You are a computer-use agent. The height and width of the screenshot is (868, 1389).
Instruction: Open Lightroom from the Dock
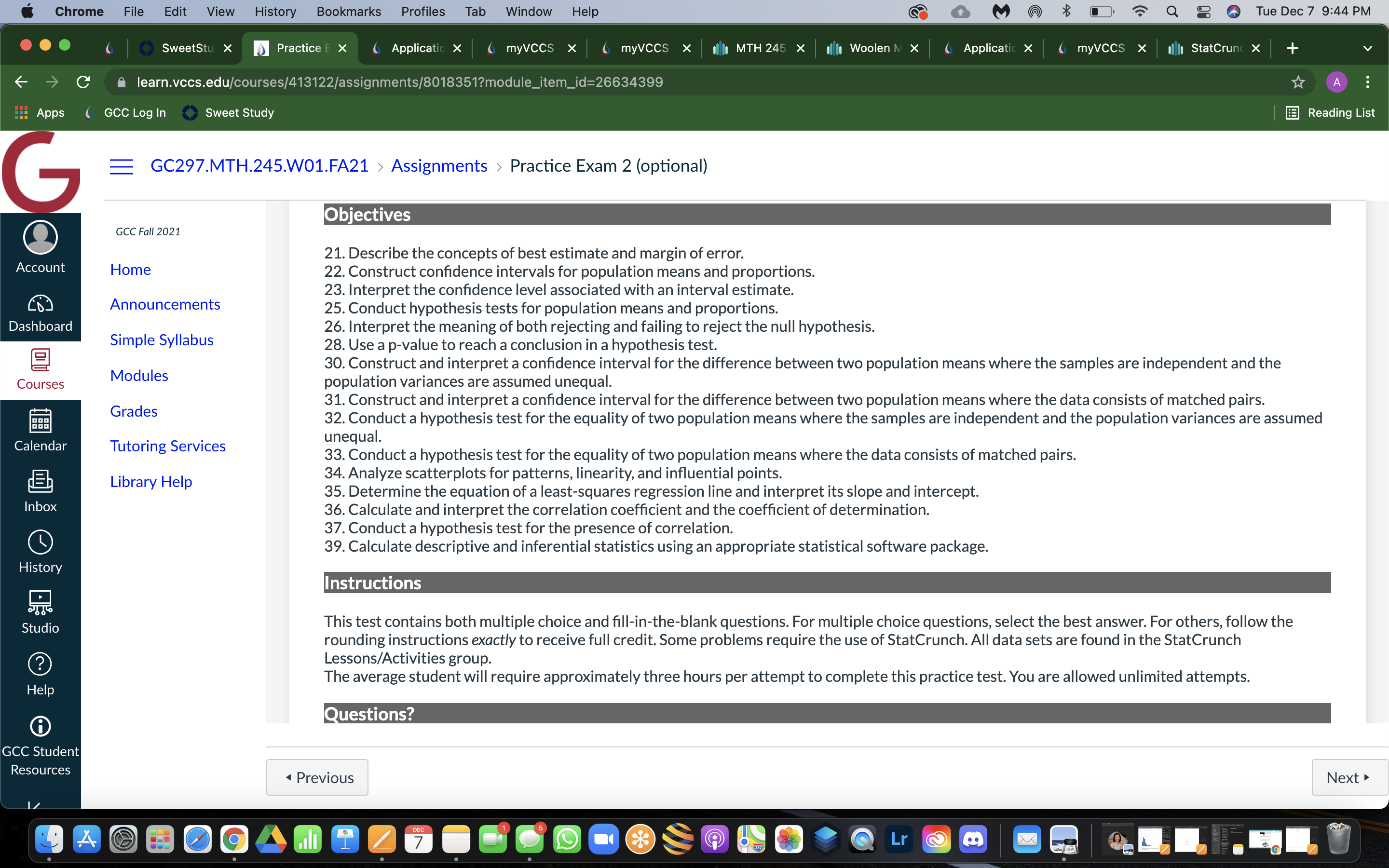click(x=899, y=840)
